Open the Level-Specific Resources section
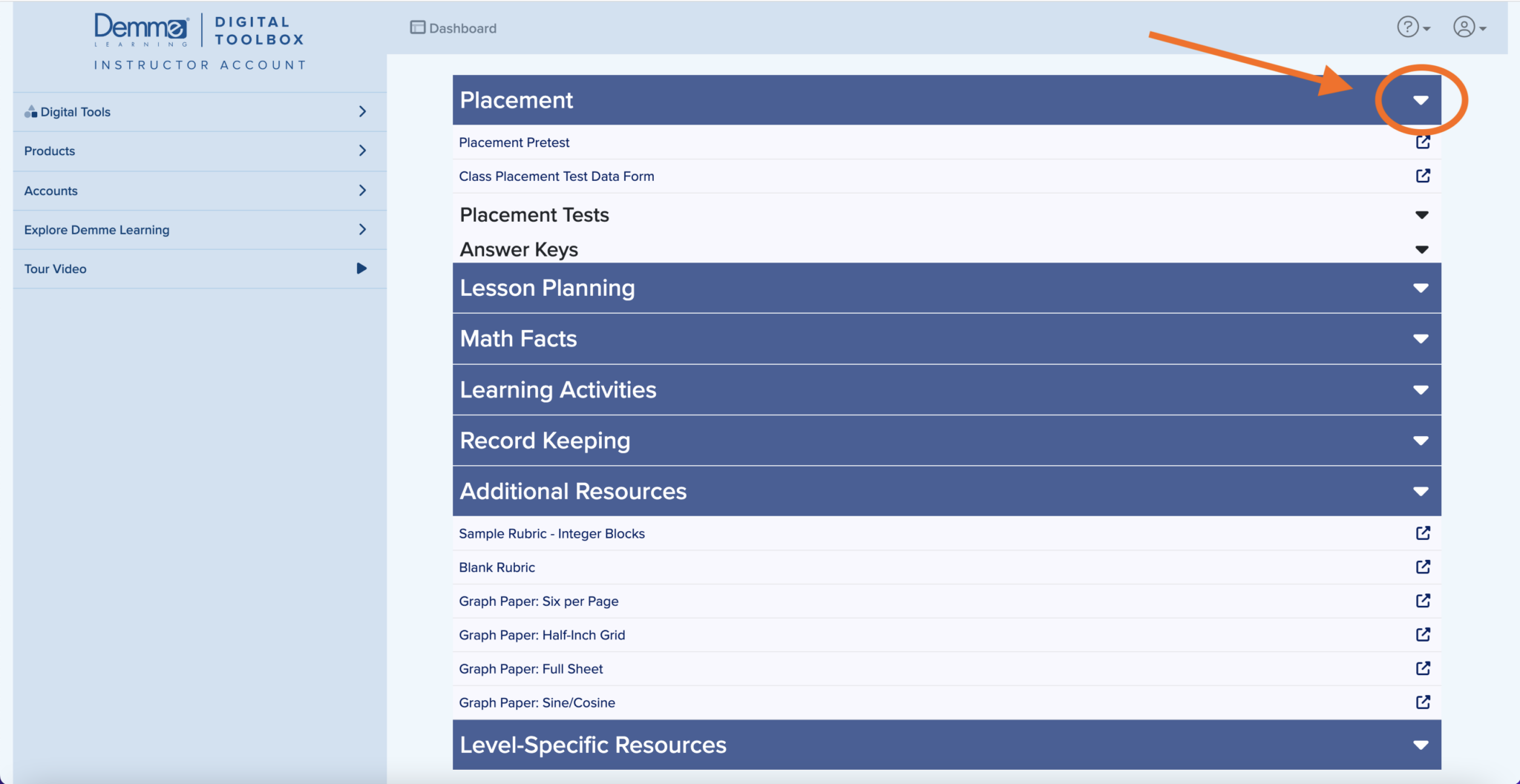The height and width of the screenshot is (784, 1520). point(1420,745)
